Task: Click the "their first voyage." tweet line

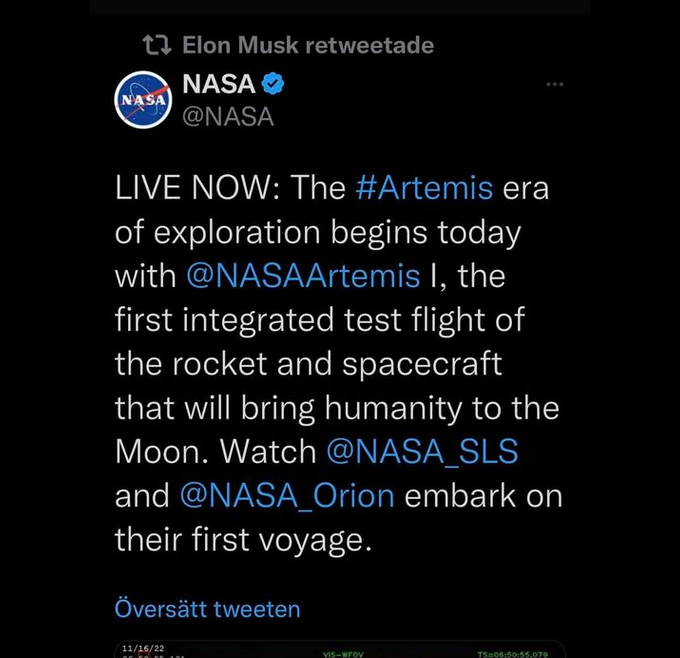Action: (243, 540)
